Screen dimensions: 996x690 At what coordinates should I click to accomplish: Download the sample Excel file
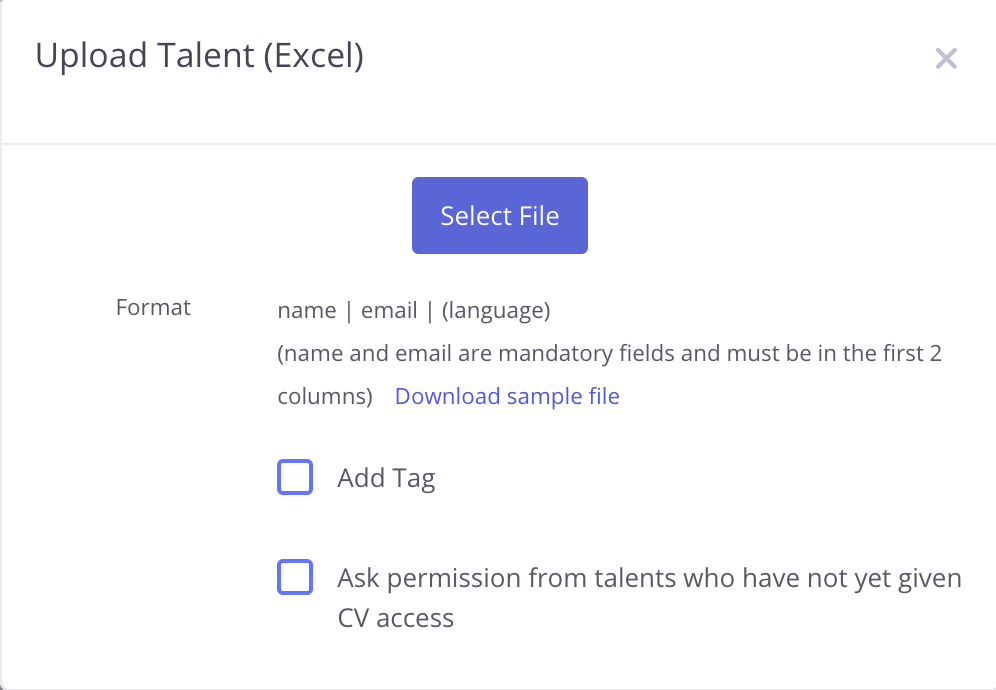click(507, 396)
